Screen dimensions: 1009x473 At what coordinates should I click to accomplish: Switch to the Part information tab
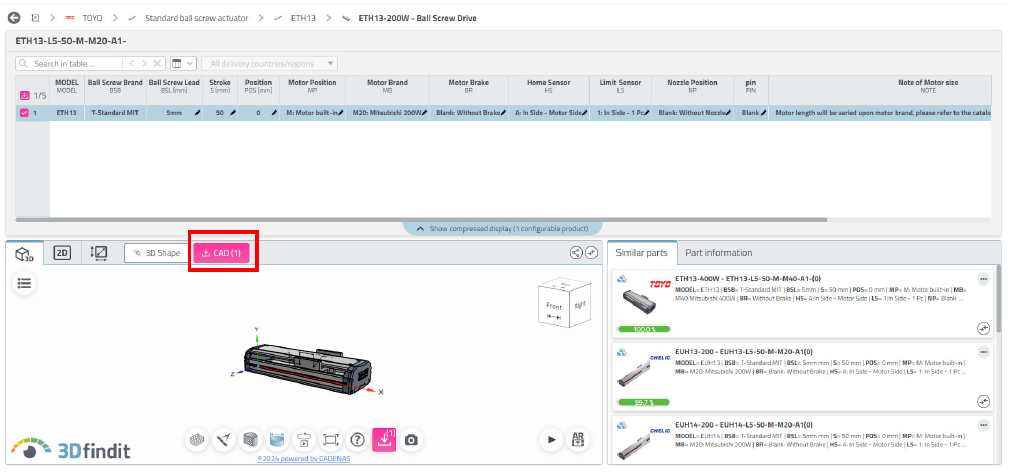click(x=718, y=253)
